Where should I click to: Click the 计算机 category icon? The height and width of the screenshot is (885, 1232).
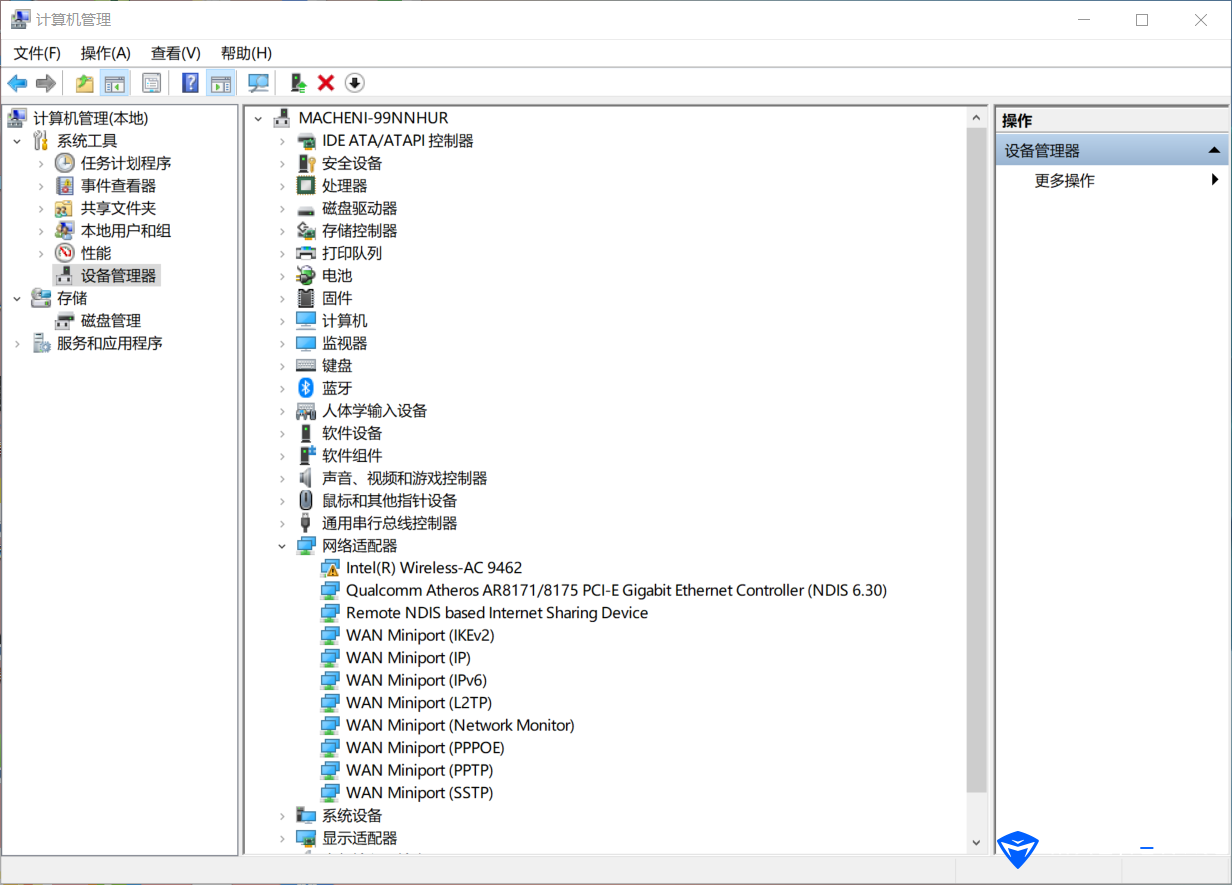tap(306, 321)
